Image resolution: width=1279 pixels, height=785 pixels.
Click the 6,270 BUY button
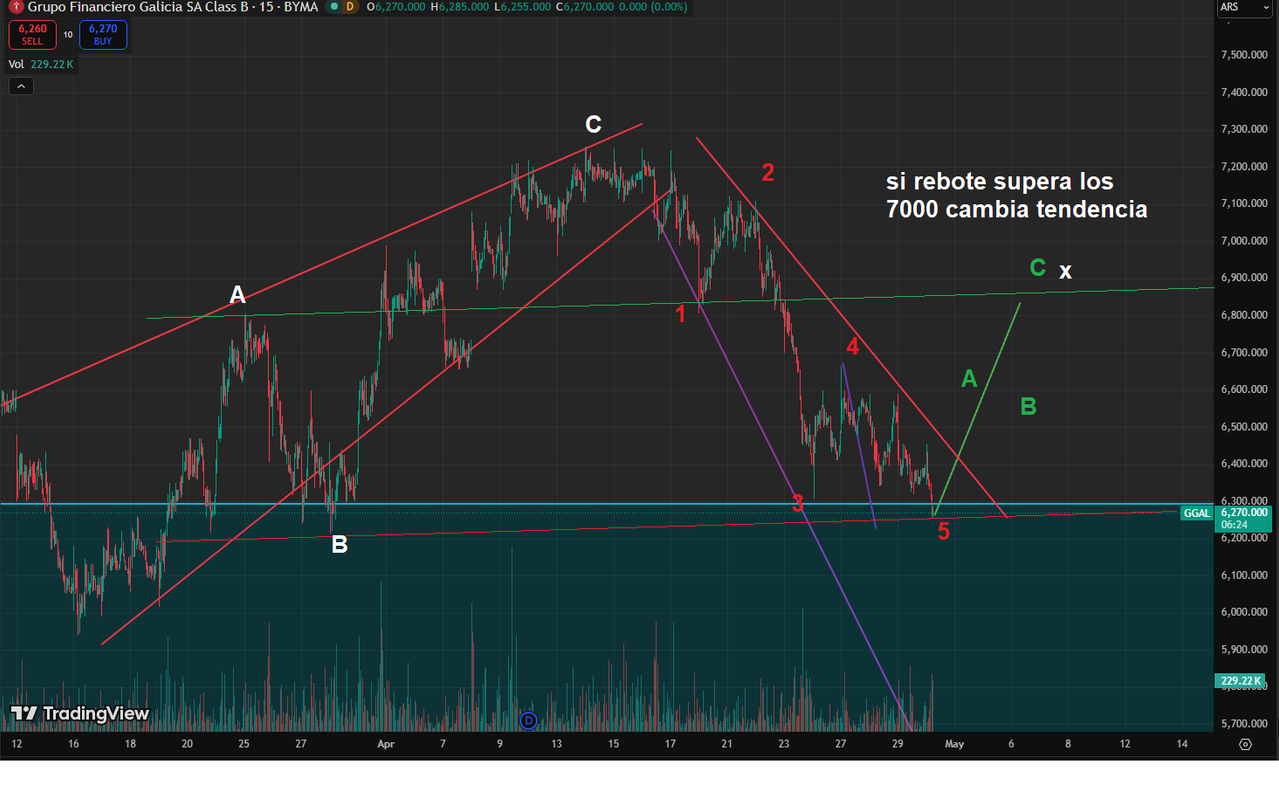tap(103, 35)
